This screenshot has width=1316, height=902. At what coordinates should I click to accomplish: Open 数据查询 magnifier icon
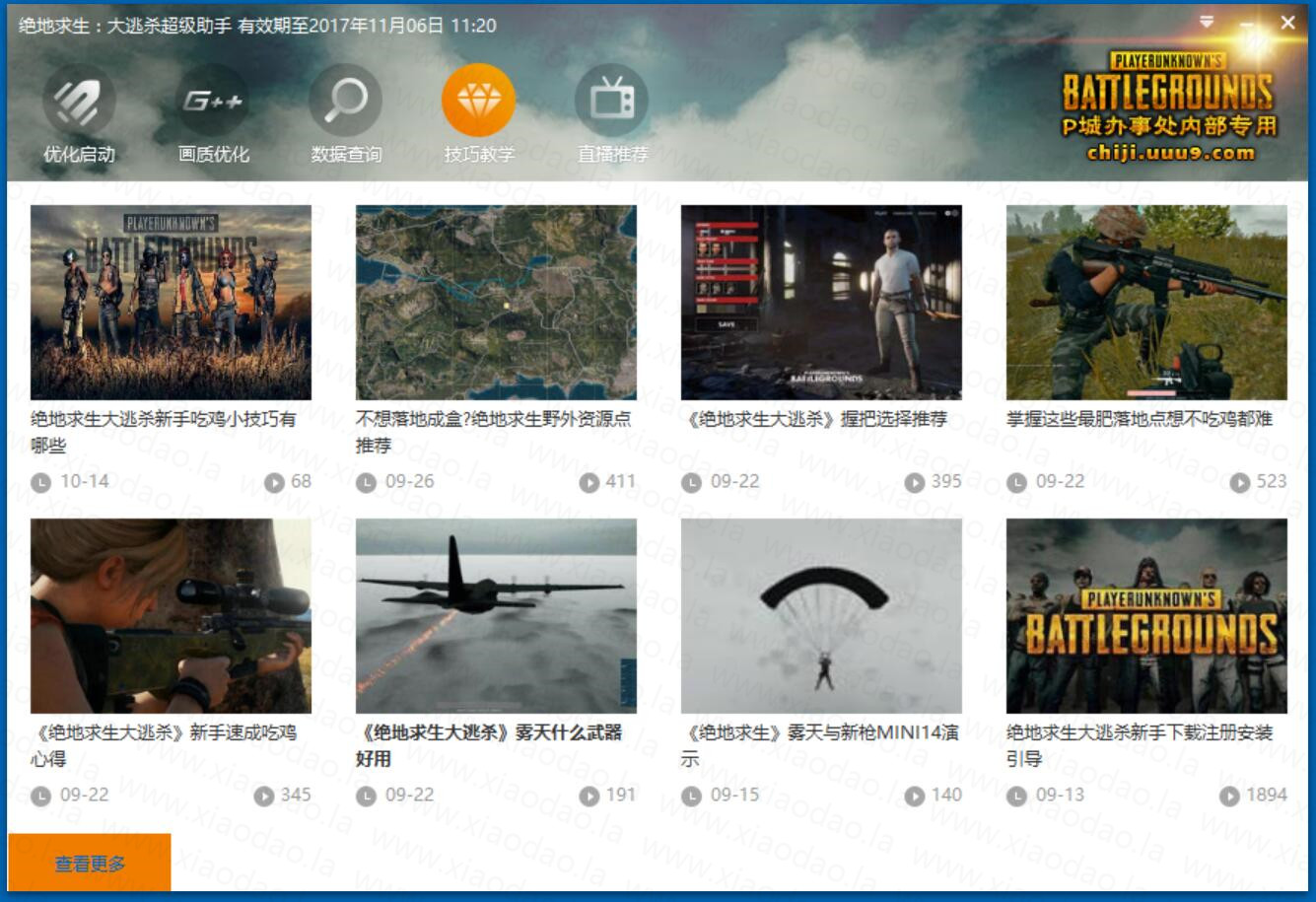[345, 100]
